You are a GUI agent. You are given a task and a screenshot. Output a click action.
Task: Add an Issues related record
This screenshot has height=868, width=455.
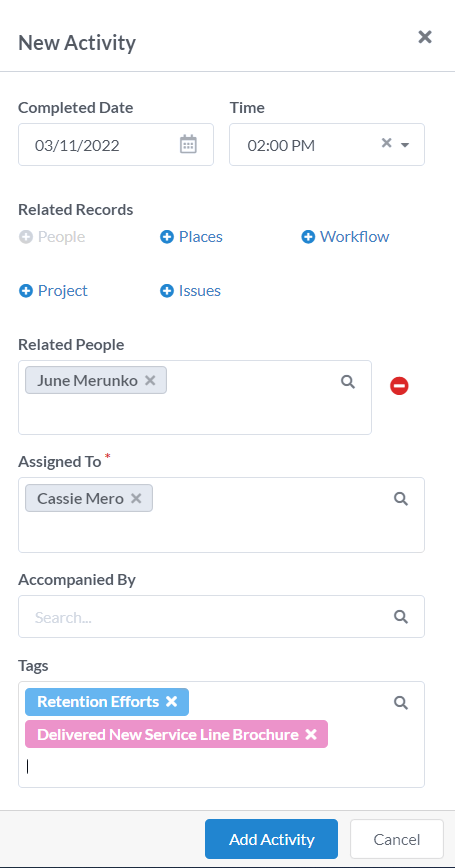point(190,291)
